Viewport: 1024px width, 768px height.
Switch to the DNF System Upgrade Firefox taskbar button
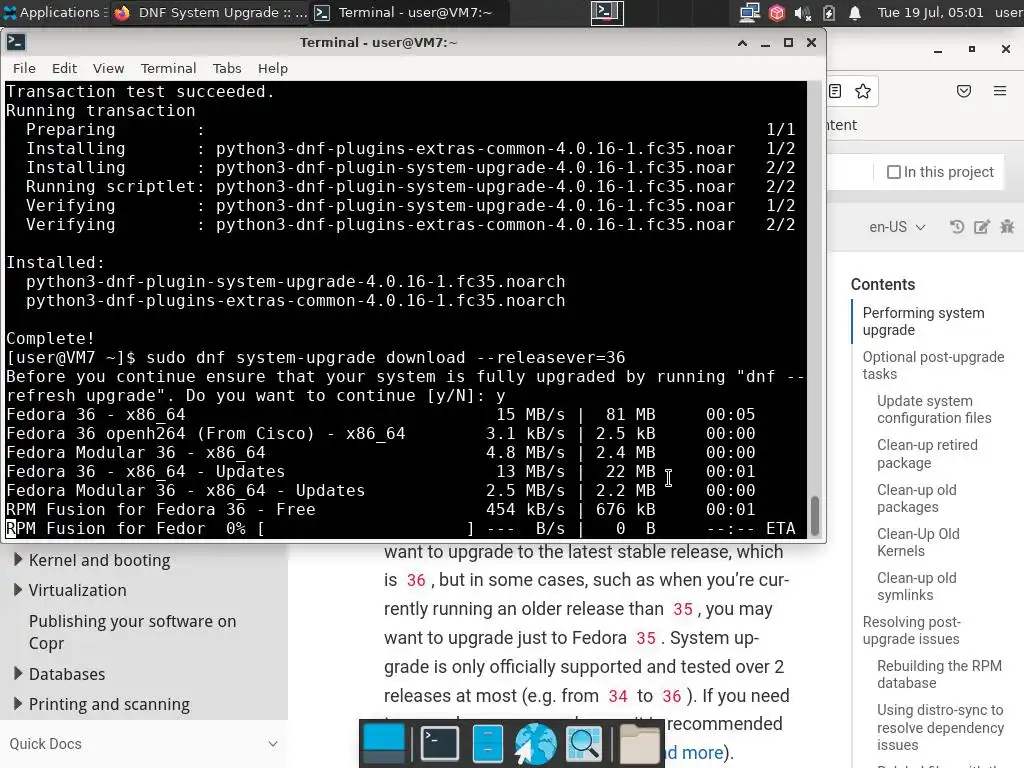210,12
